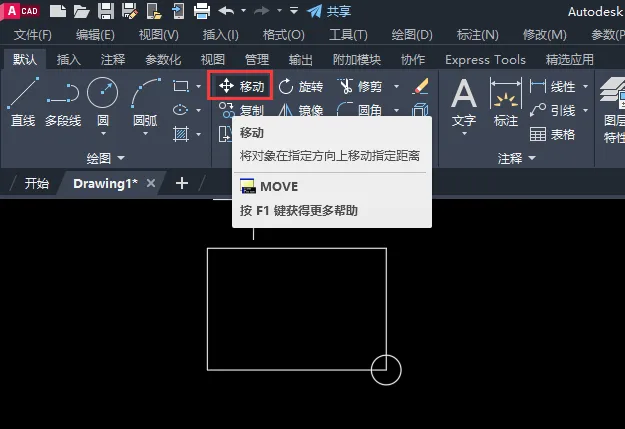Redo the last undone action
The height and width of the screenshot is (429, 625).
[x=262, y=11]
